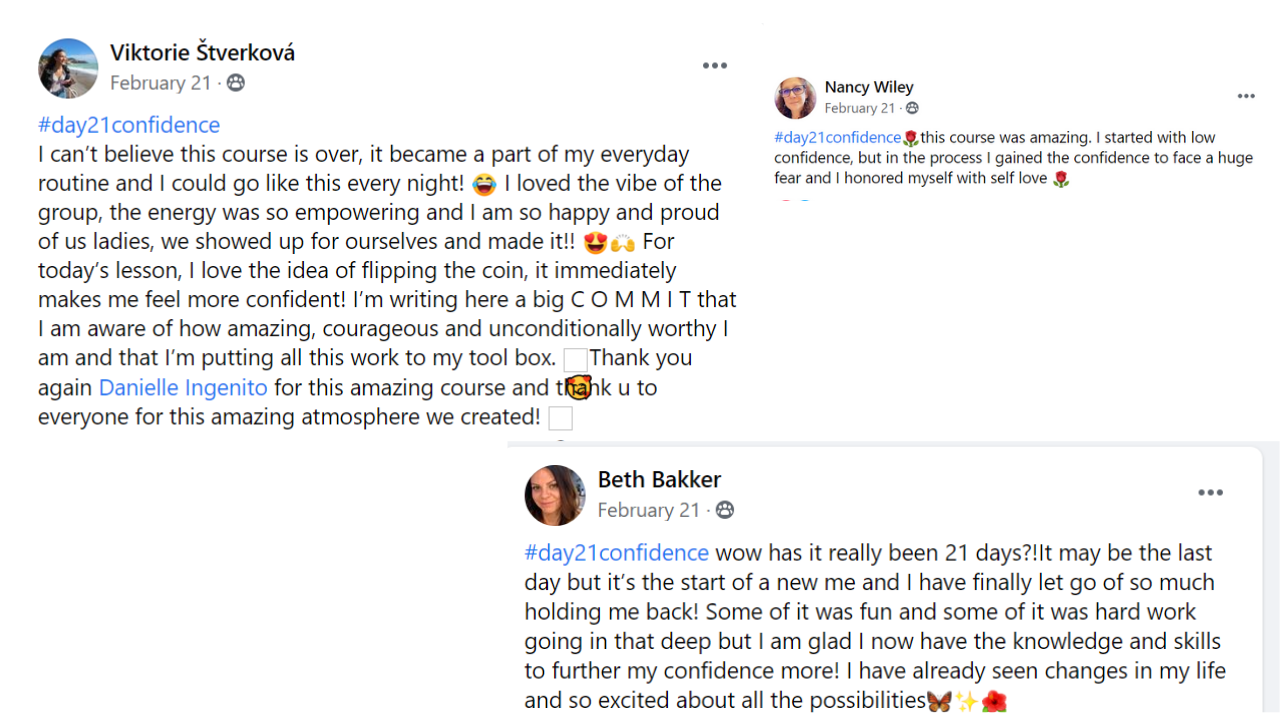The image size is (1280, 720).
Task: Click #day21confidence hashtag in Beth's post
Action: pyautogui.click(x=616, y=553)
